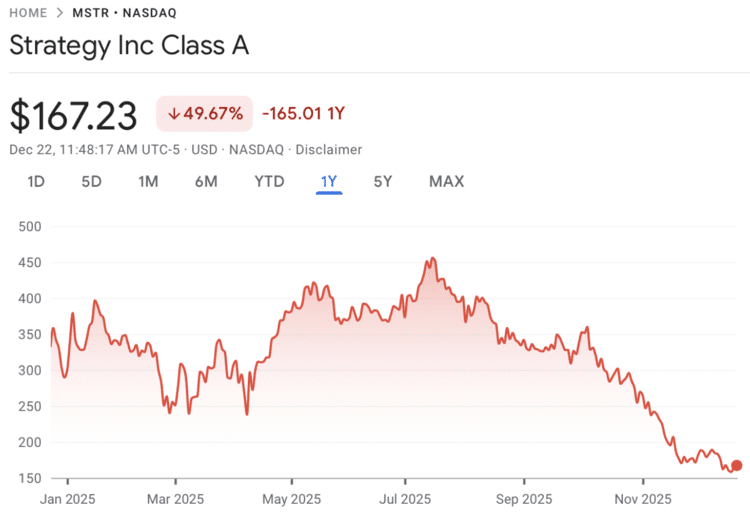
Task: Switch to the 6M range tab
Action: (x=206, y=182)
